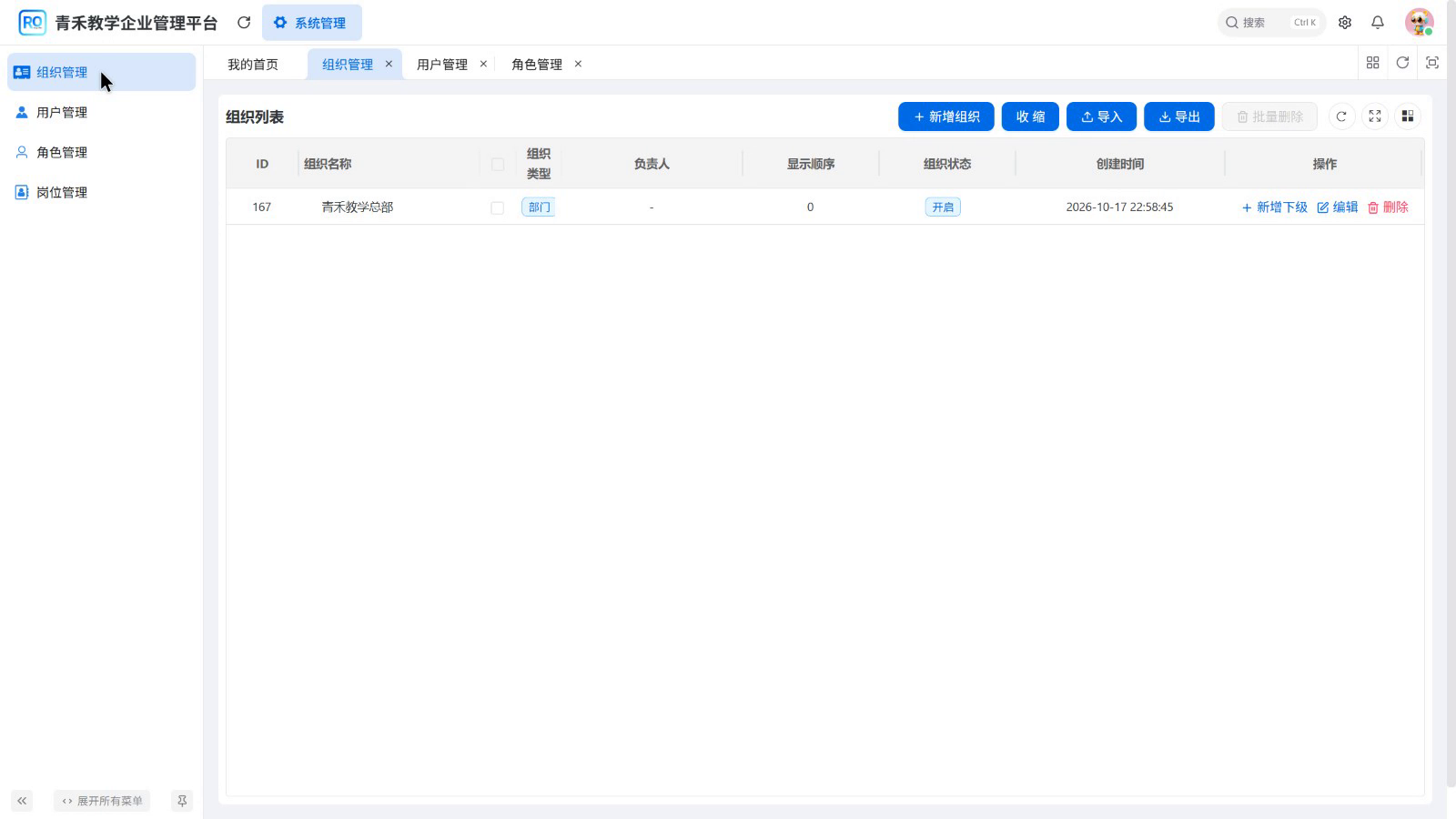Check the 青禾教学总部 row checkbox
Screen dimensions: 1456x819
tap(498, 208)
